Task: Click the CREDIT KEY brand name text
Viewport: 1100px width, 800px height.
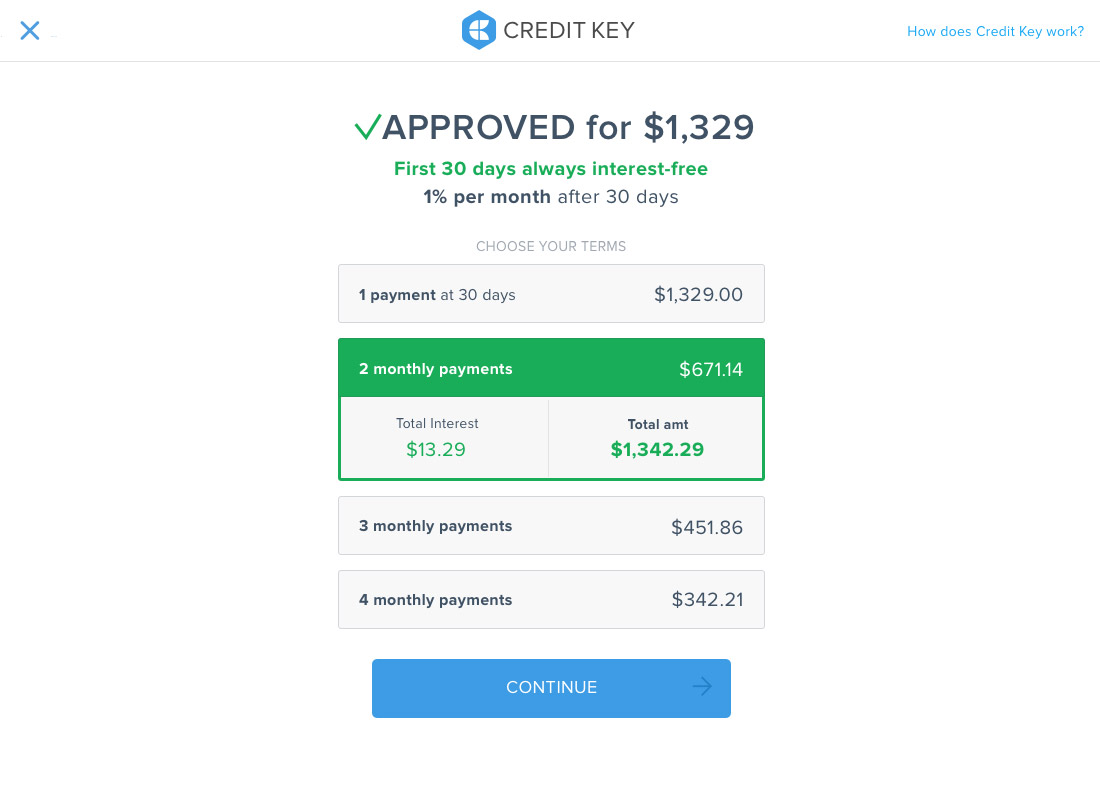Action: click(569, 30)
